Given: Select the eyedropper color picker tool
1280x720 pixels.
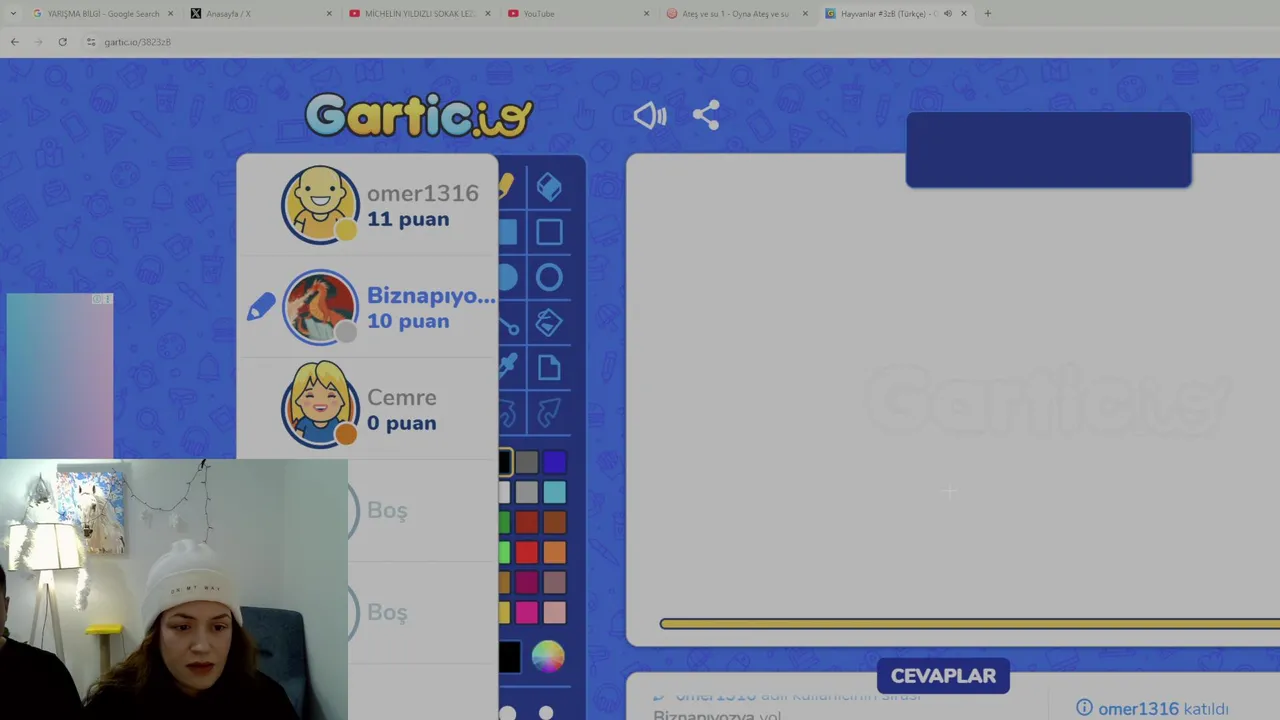Looking at the screenshot, I should click(x=507, y=367).
